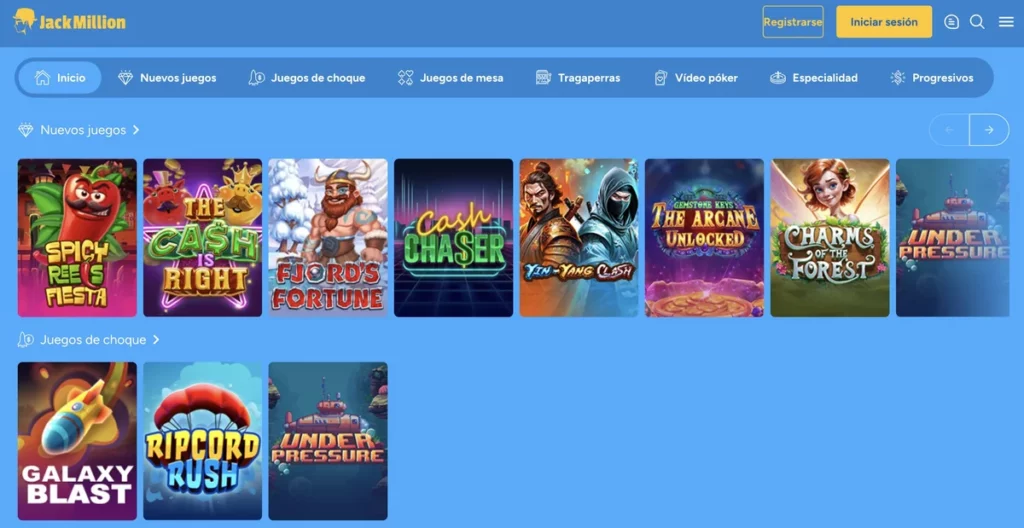Image resolution: width=1024 pixels, height=528 pixels.
Task: Go to previous games with left arrow
Action: pyautogui.click(x=949, y=130)
